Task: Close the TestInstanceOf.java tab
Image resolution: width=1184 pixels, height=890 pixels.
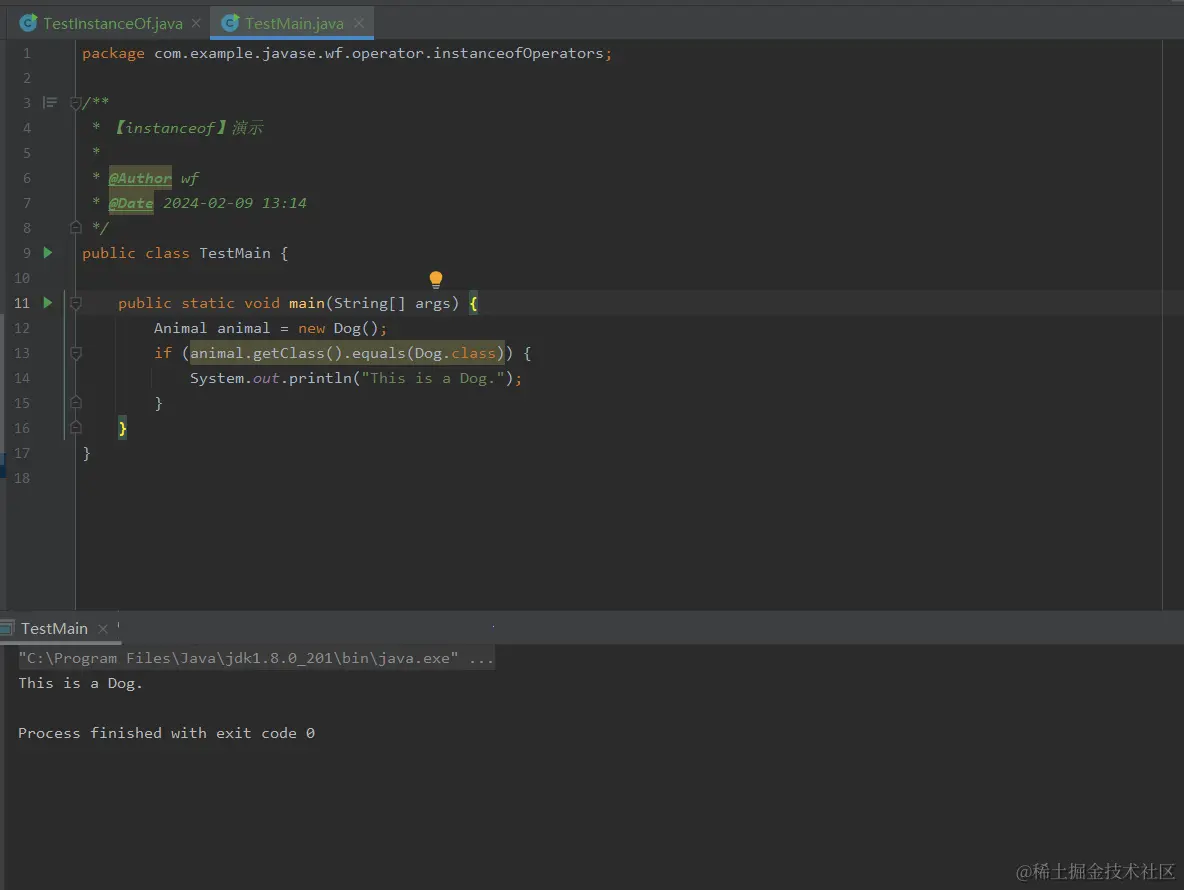Action: pyautogui.click(x=196, y=23)
